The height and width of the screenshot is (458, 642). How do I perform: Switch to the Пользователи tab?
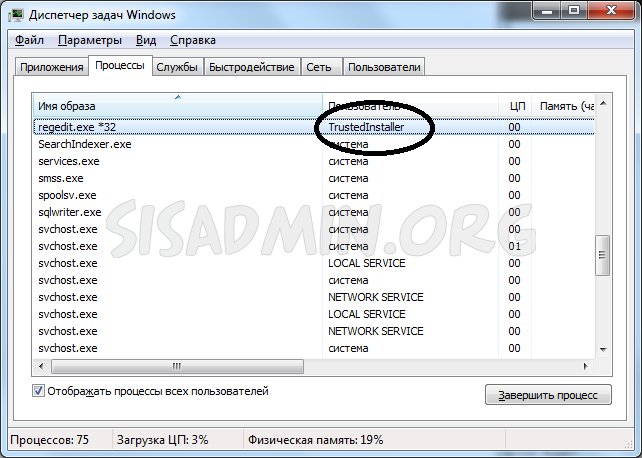coord(384,67)
